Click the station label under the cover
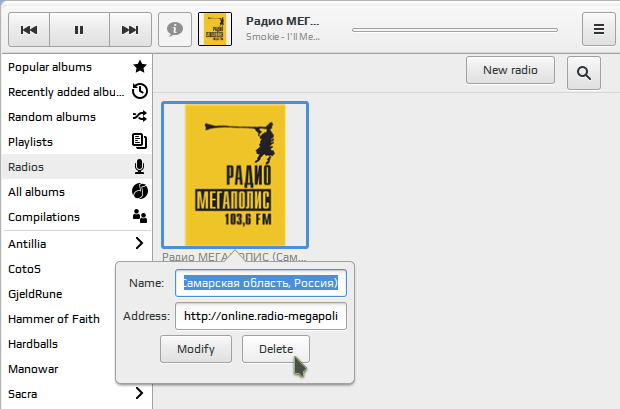The width and height of the screenshot is (620, 409). (234, 257)
